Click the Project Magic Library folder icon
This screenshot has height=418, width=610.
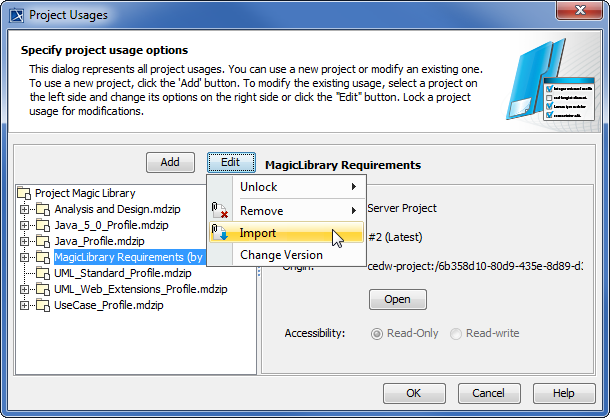pos(25,193)
